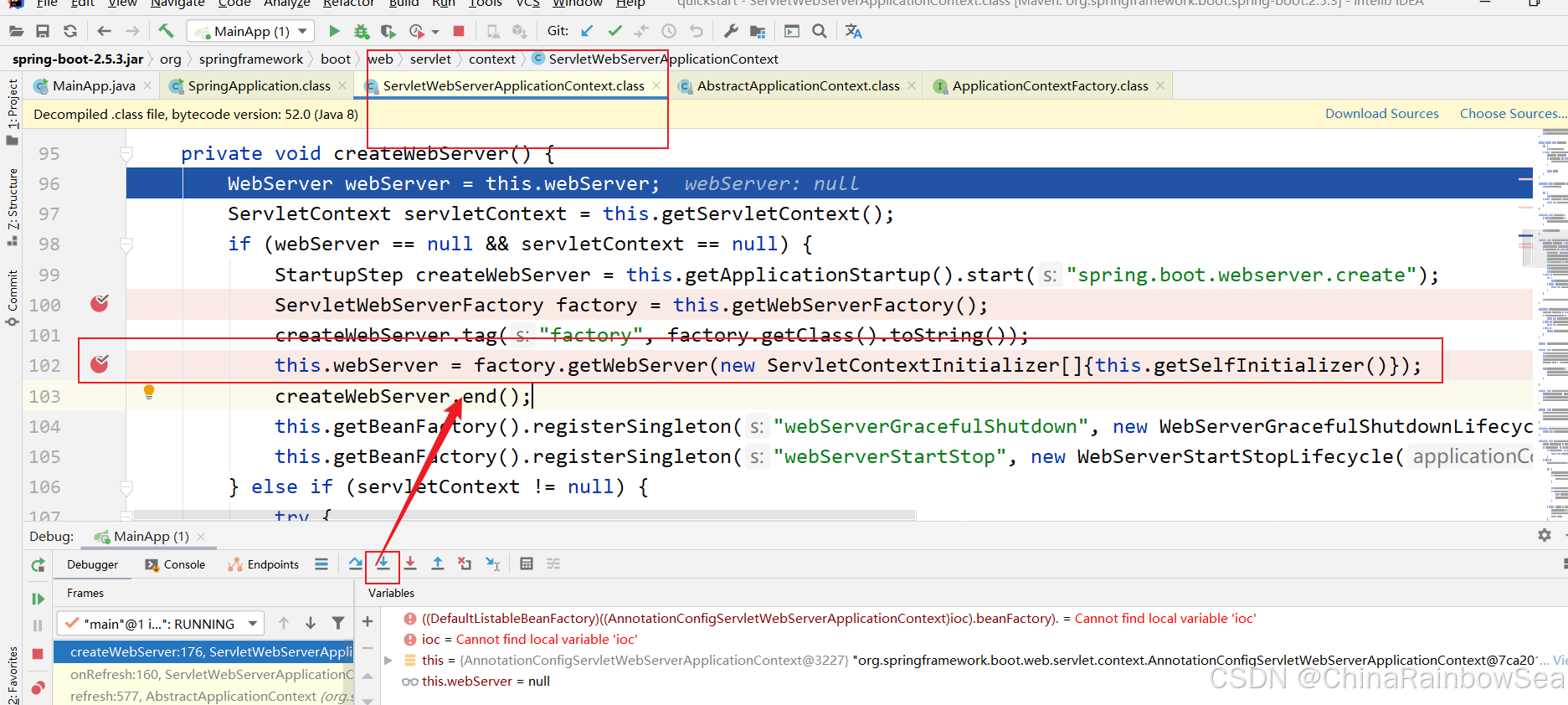
Task: Click the Force Step Into button
Action: coord(410,563)
